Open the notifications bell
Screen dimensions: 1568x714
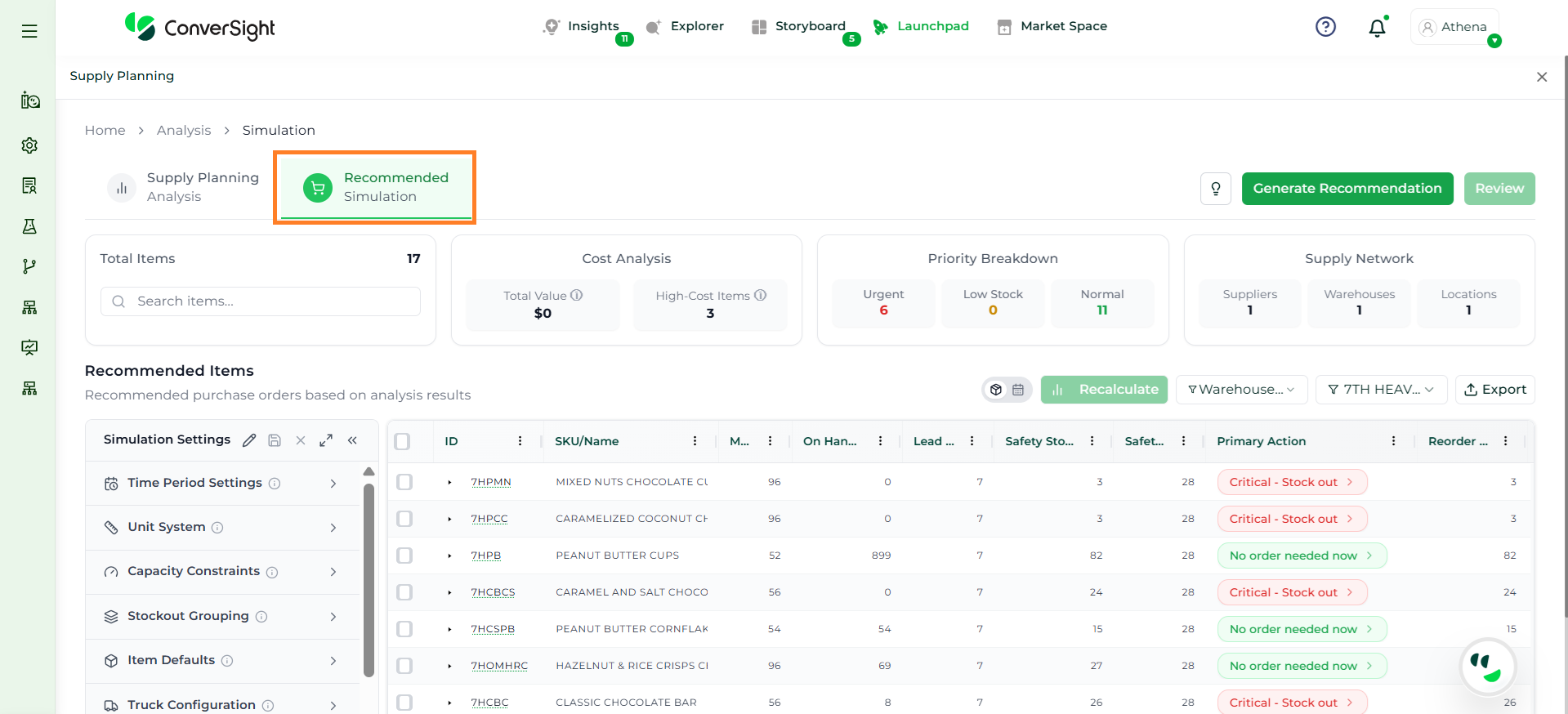pyautogui.click(x=1377, y=28)
